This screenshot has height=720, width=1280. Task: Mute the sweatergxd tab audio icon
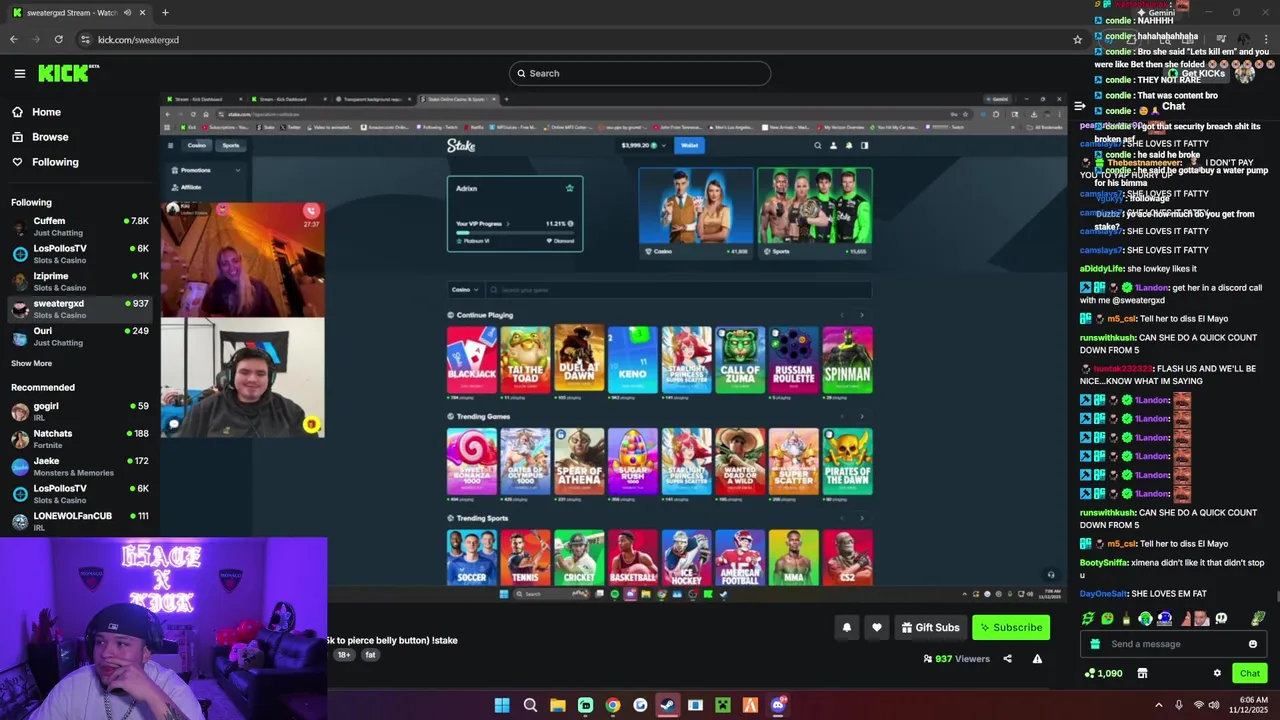[x=127, y=12]
